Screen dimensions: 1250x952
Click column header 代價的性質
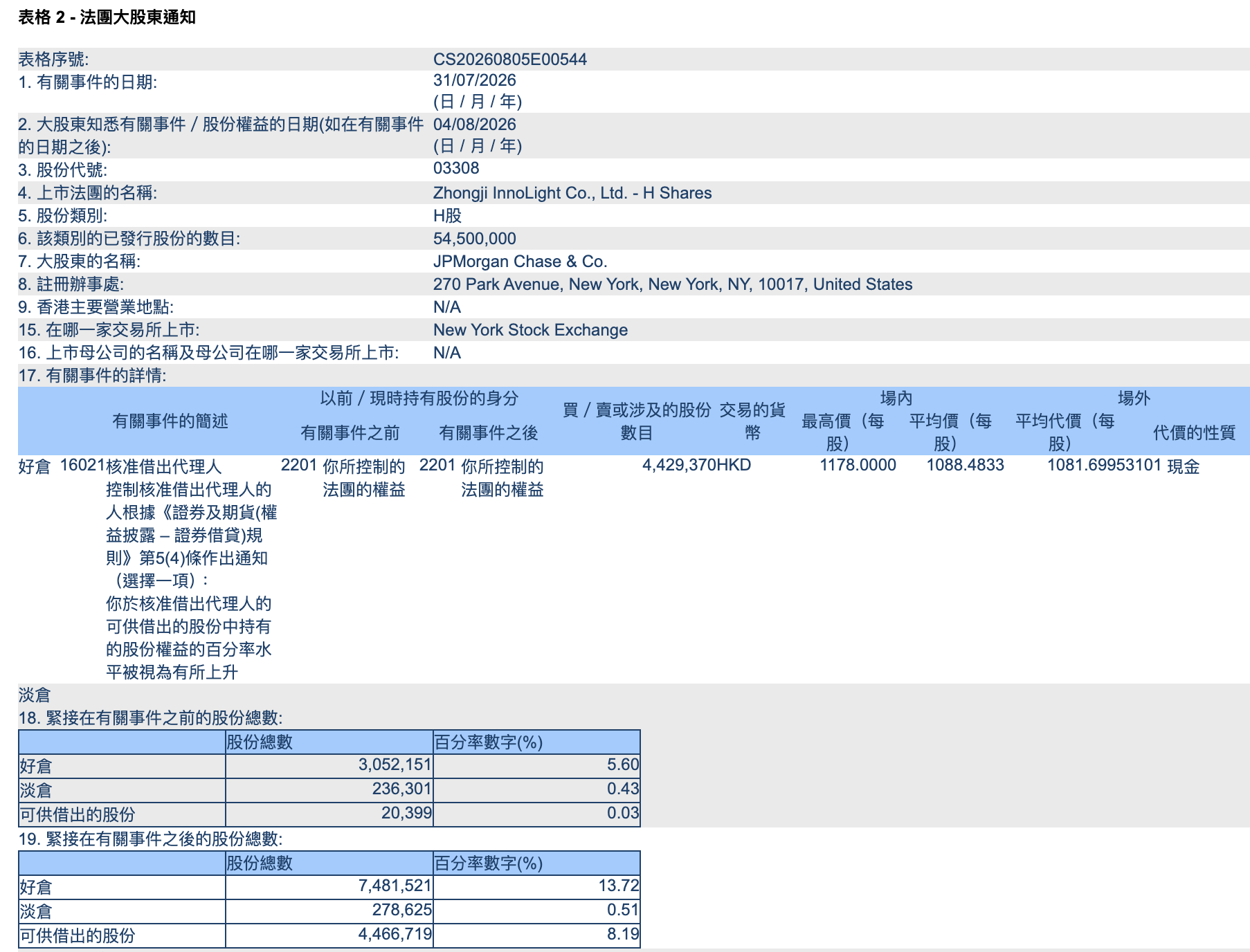(1195, 433)
